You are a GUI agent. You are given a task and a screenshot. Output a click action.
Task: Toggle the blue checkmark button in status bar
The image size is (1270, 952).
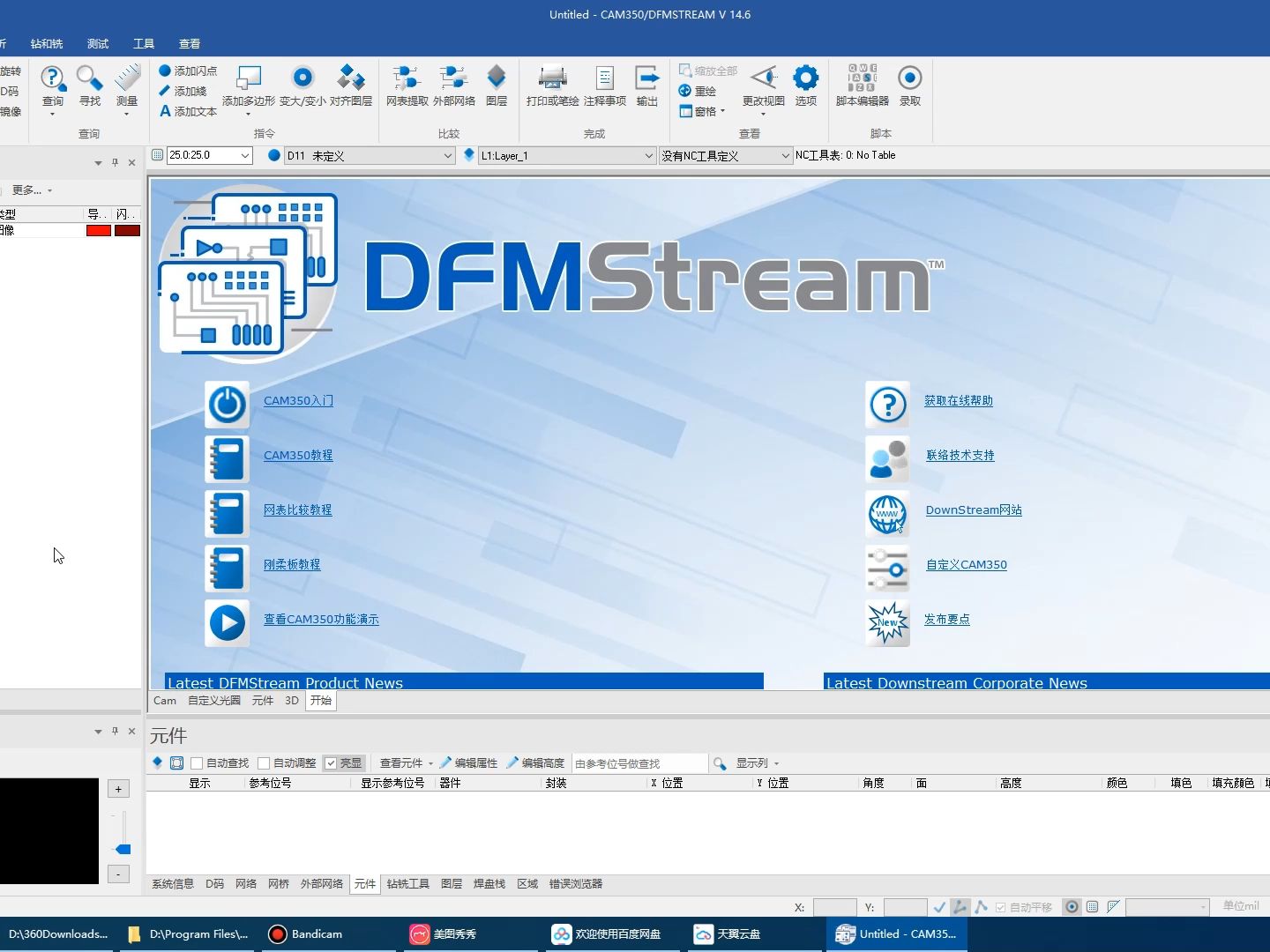939,906
